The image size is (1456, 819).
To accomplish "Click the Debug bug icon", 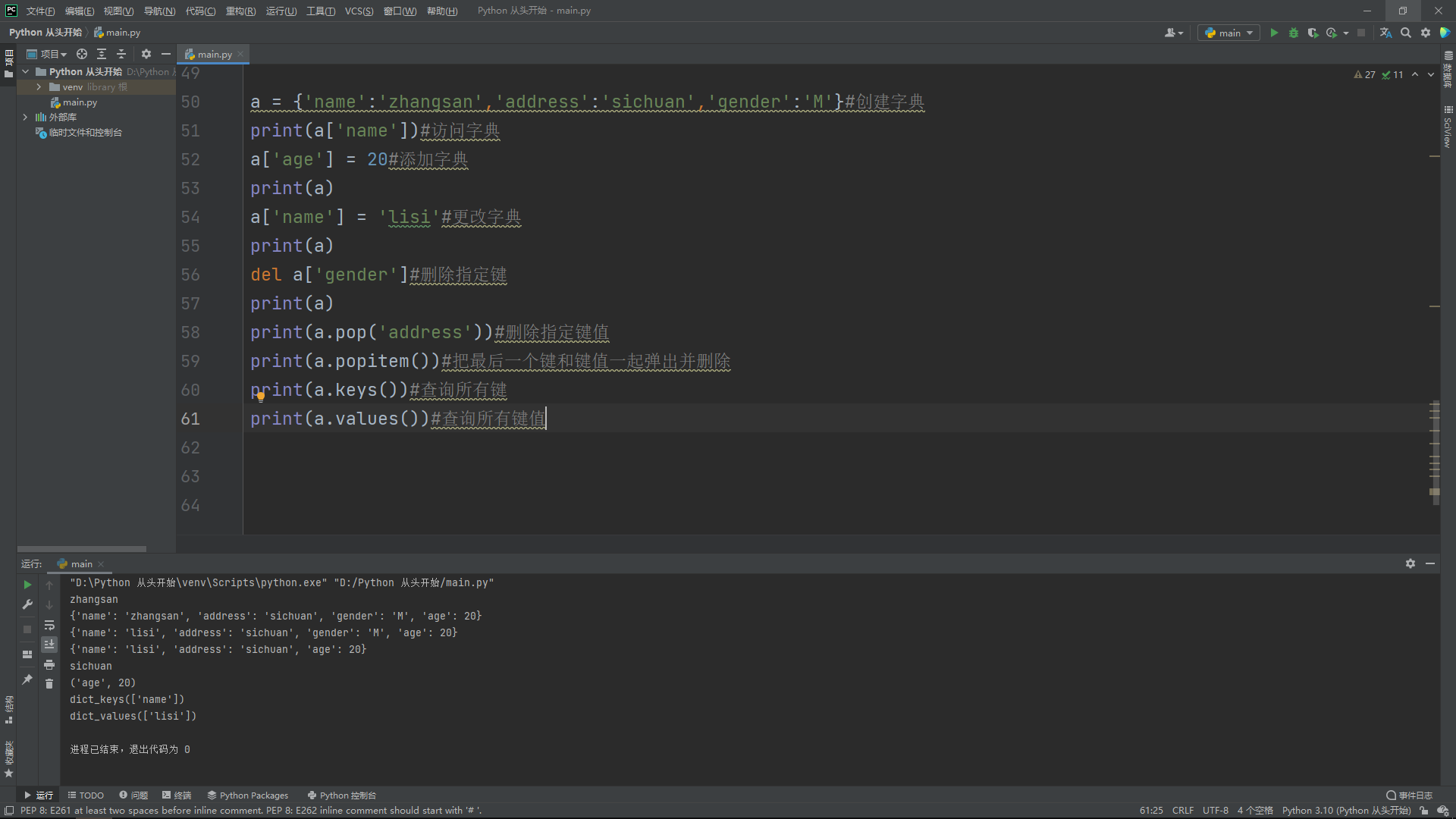I will coord(1294,33).
